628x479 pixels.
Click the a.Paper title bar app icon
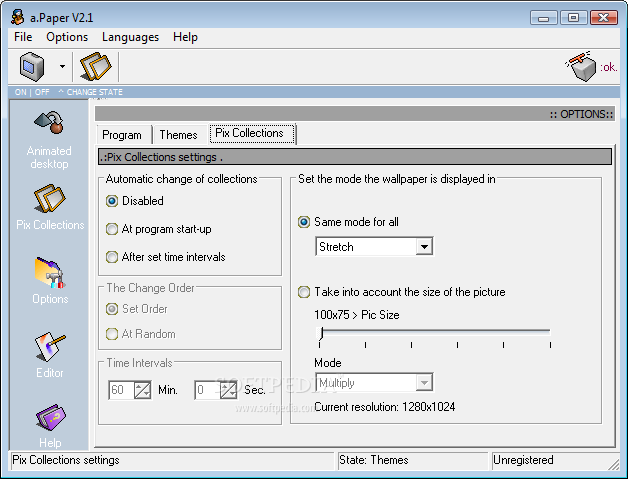(x=17, y=17)
